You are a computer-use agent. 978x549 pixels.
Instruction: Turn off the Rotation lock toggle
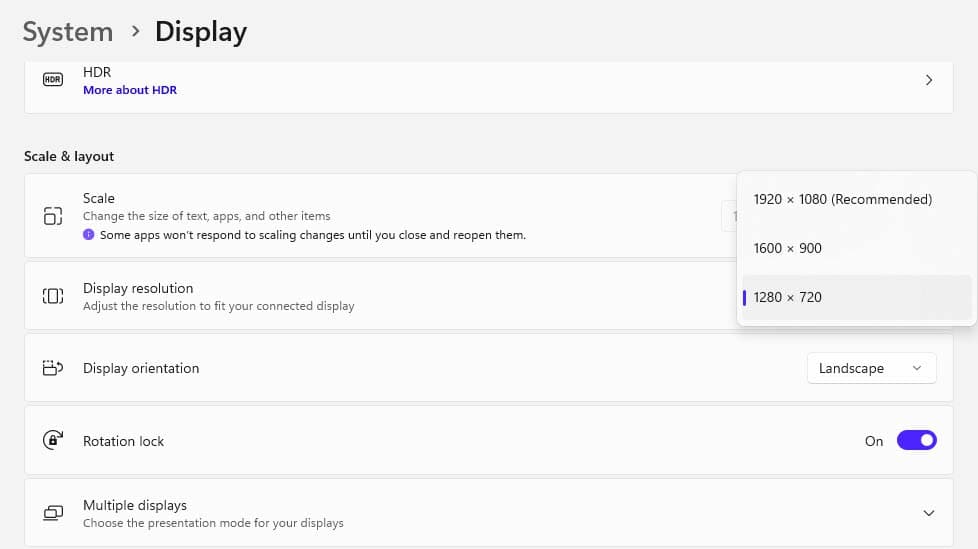[916, 440]
